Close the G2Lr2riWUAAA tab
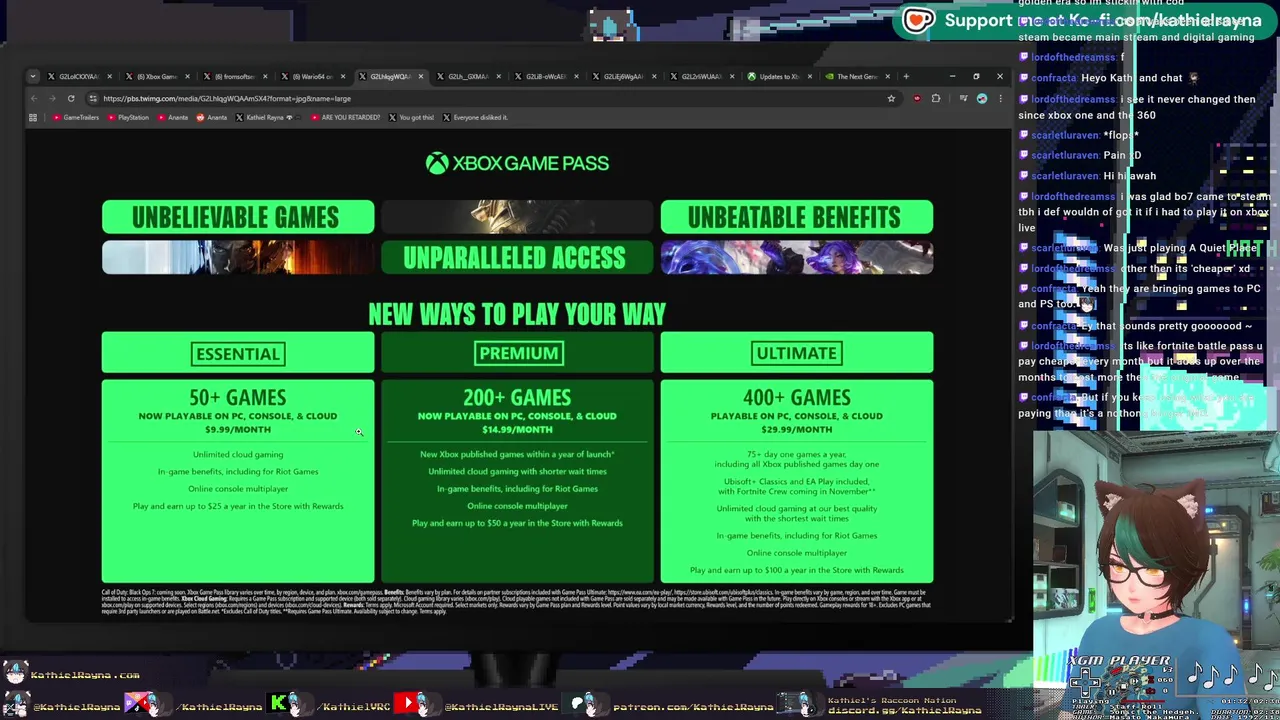The image size is (1280, 720). pos(732,76)
